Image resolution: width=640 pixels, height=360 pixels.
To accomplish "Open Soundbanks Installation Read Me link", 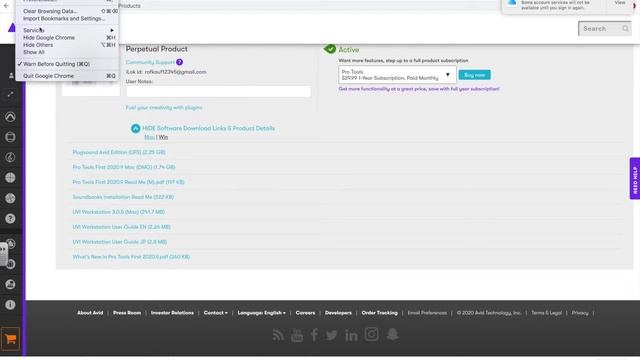I will [x=123, y=197].
